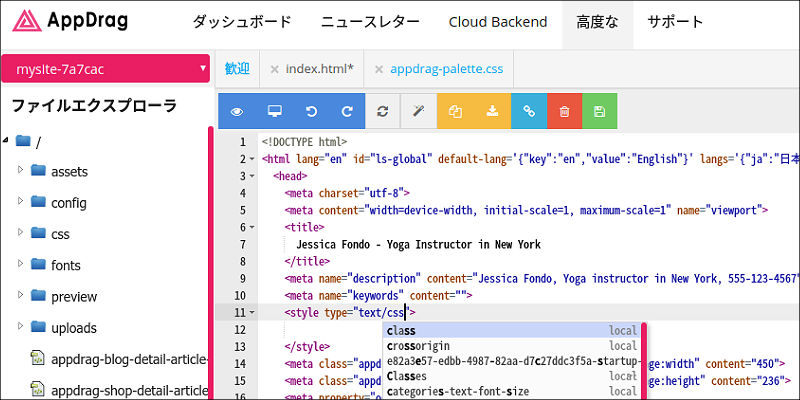Click the Jessica Fondo title text line
The height and width of the screenshot is (400, 800).
pyautogui.click(x=418, y=244)
